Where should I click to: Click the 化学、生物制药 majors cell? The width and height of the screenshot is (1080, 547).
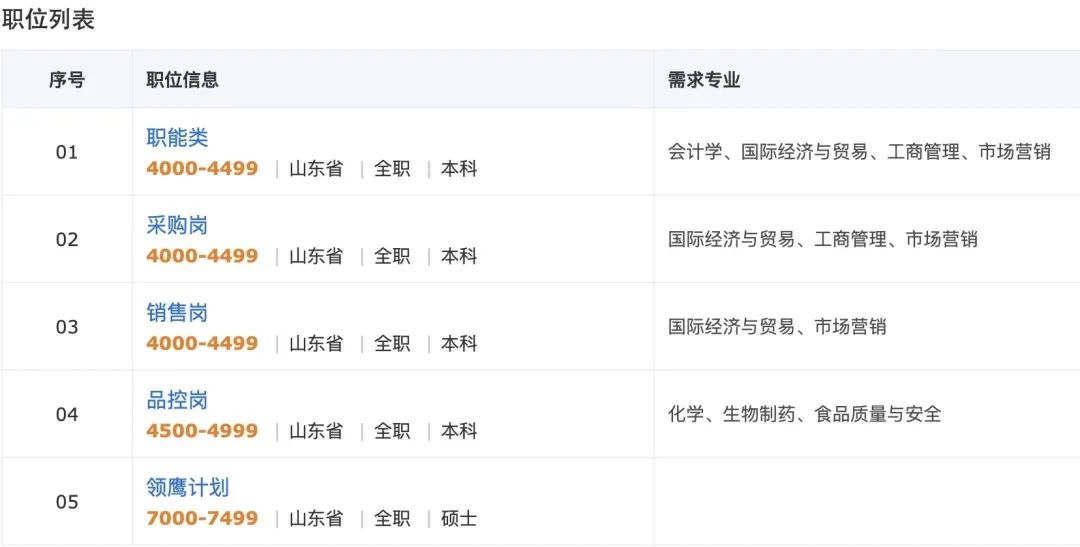[x=804, y=414]
